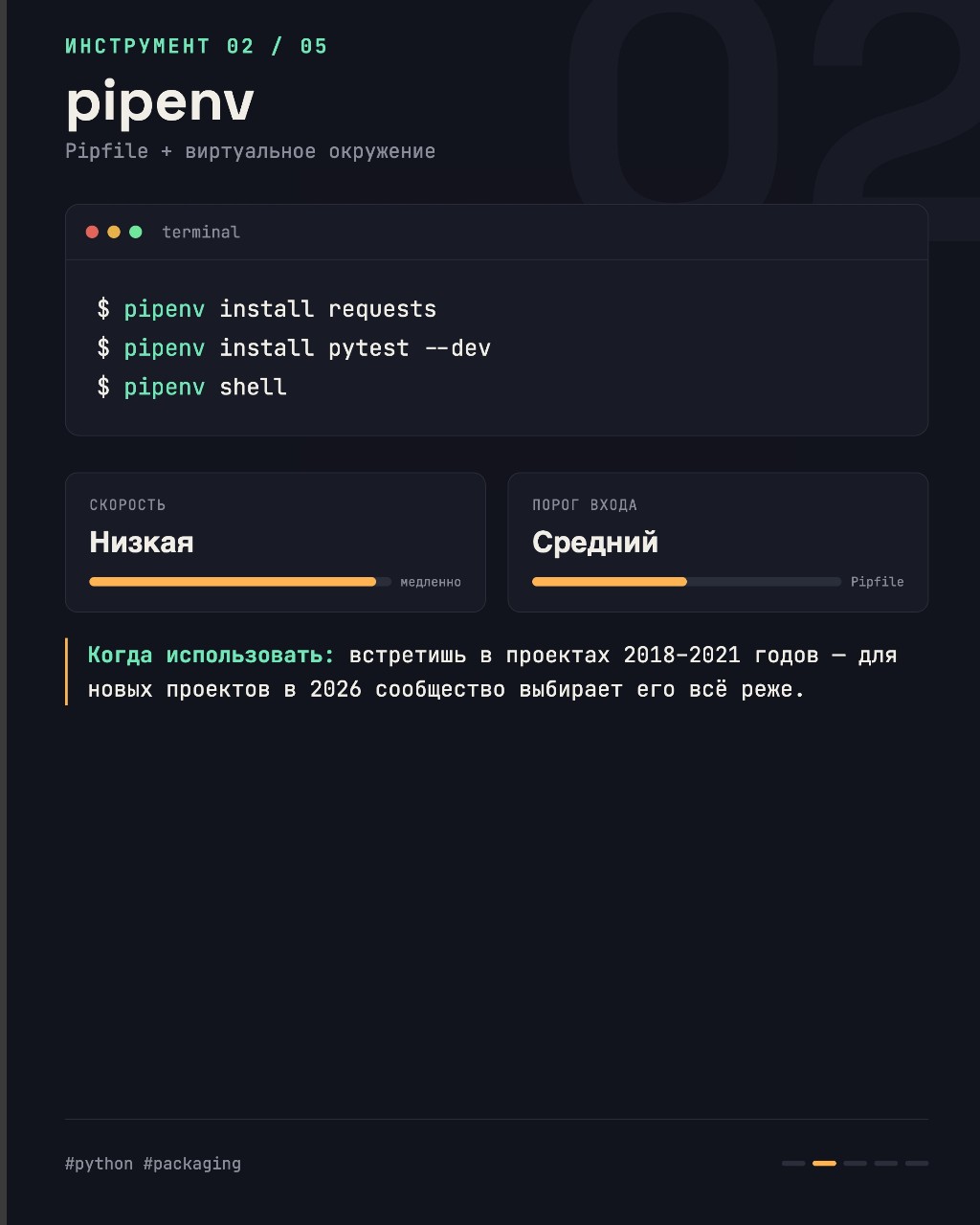This screenshot has width=980, height=1225.
Task: Click the green dot in terminal header
Action: click(x=136, y=232)
